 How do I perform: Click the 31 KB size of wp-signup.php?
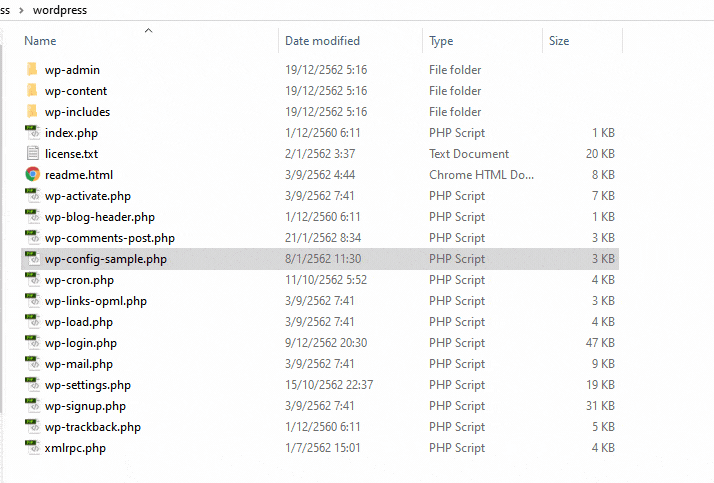[600, 406]
